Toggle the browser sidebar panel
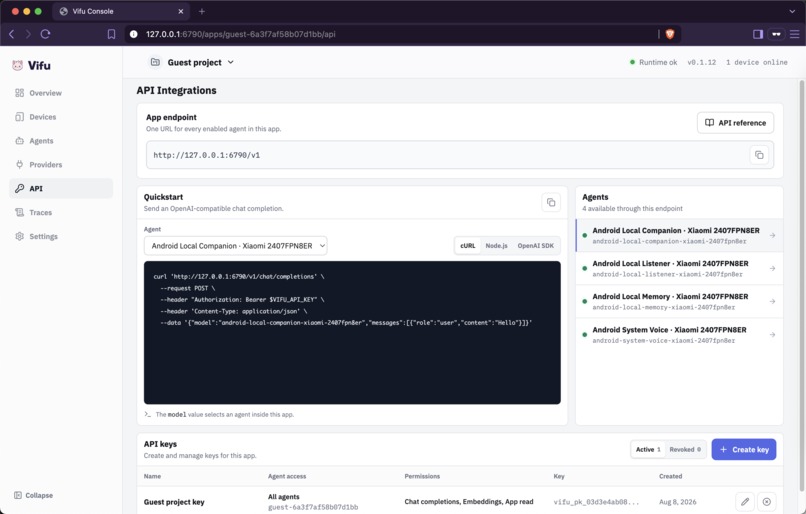This screenshot has width=806, height=514. 758,34
